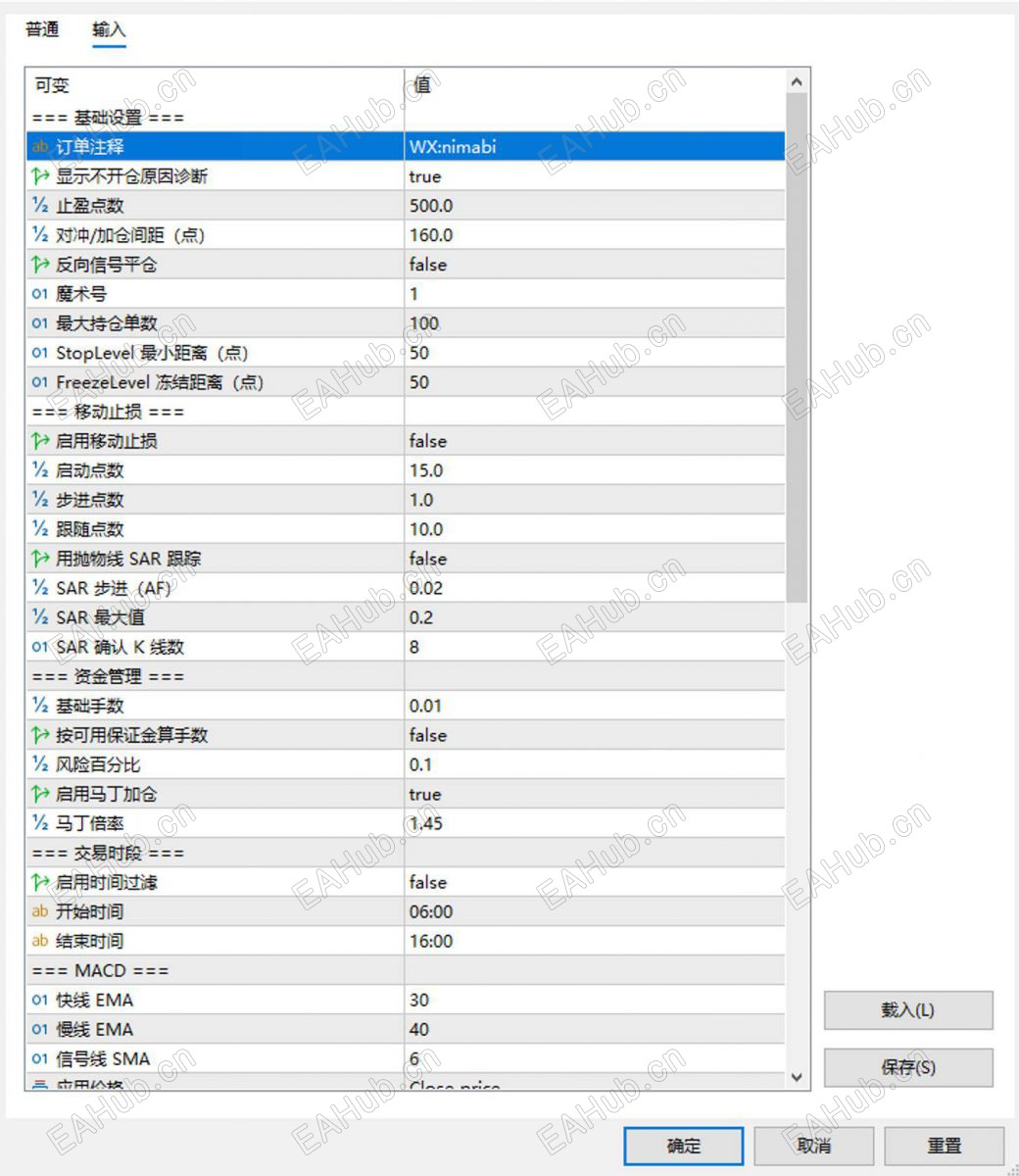
Task: Click the scrollbar down arrow of the inputs list
Action: pos(797,1077)
